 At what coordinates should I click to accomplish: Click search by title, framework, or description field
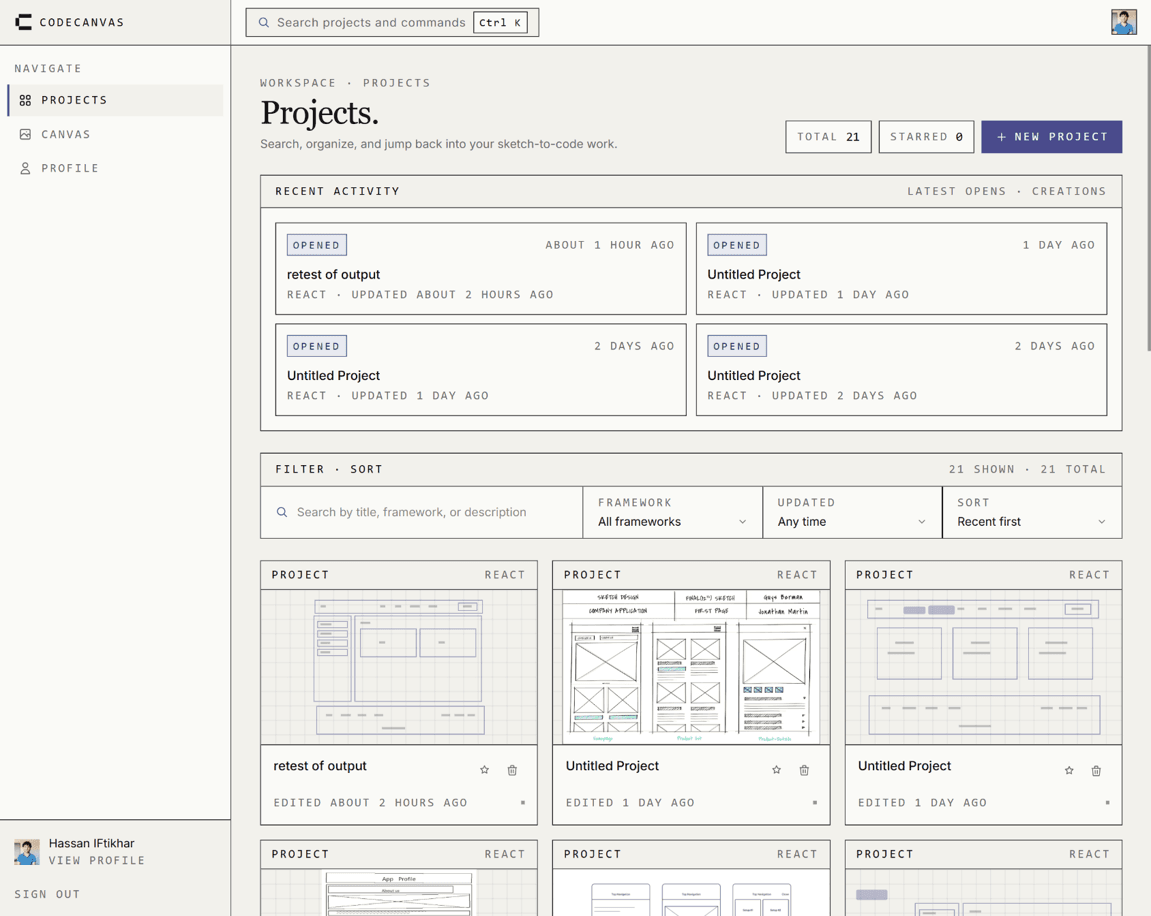click(422, 512)
